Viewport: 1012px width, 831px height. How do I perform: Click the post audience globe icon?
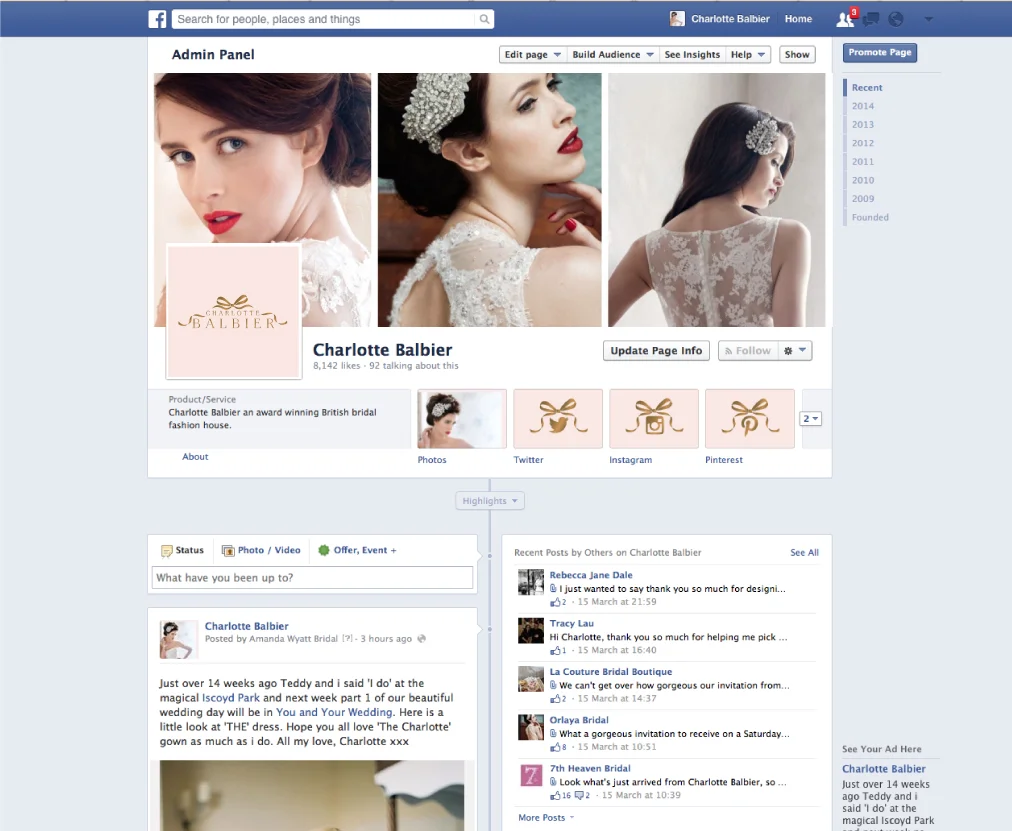click(x=421, y=639)
